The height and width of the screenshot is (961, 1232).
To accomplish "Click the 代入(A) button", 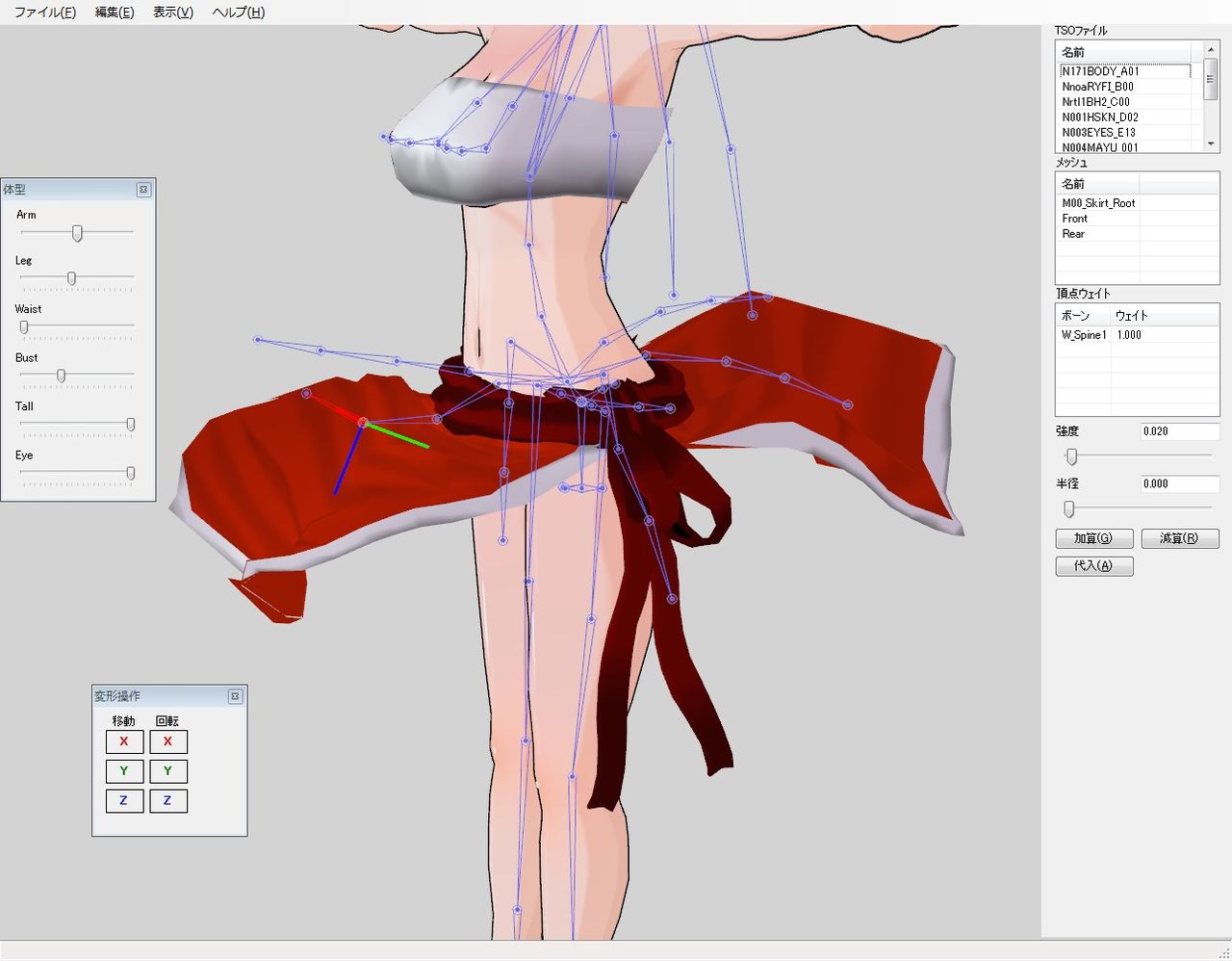I will pyautogui.click(x=1094, y=566).
